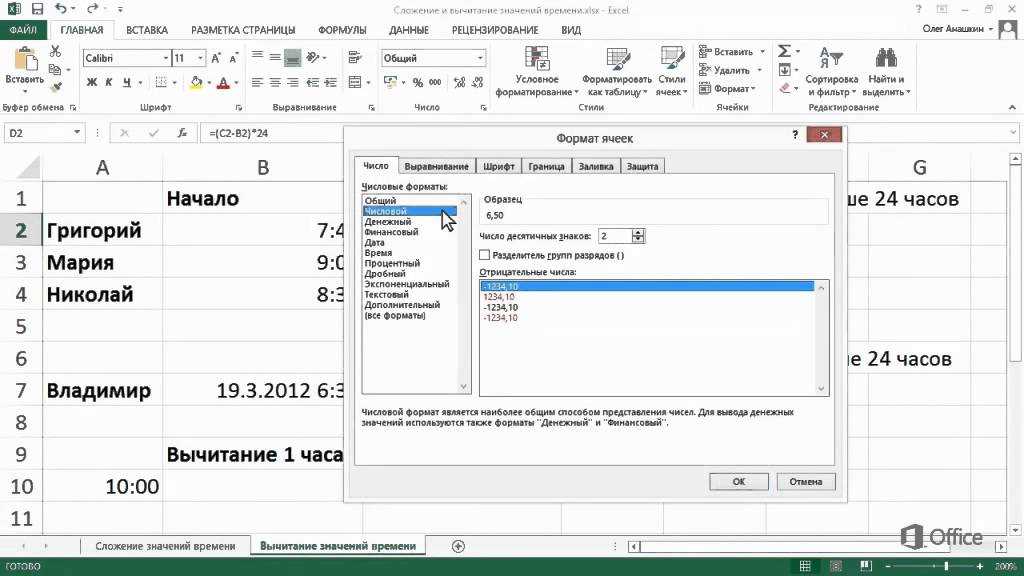The height and width of the screenshot is (576, 1024).
Task: Open the ФАЙЛ tab
Action: [x=23, y=30]
